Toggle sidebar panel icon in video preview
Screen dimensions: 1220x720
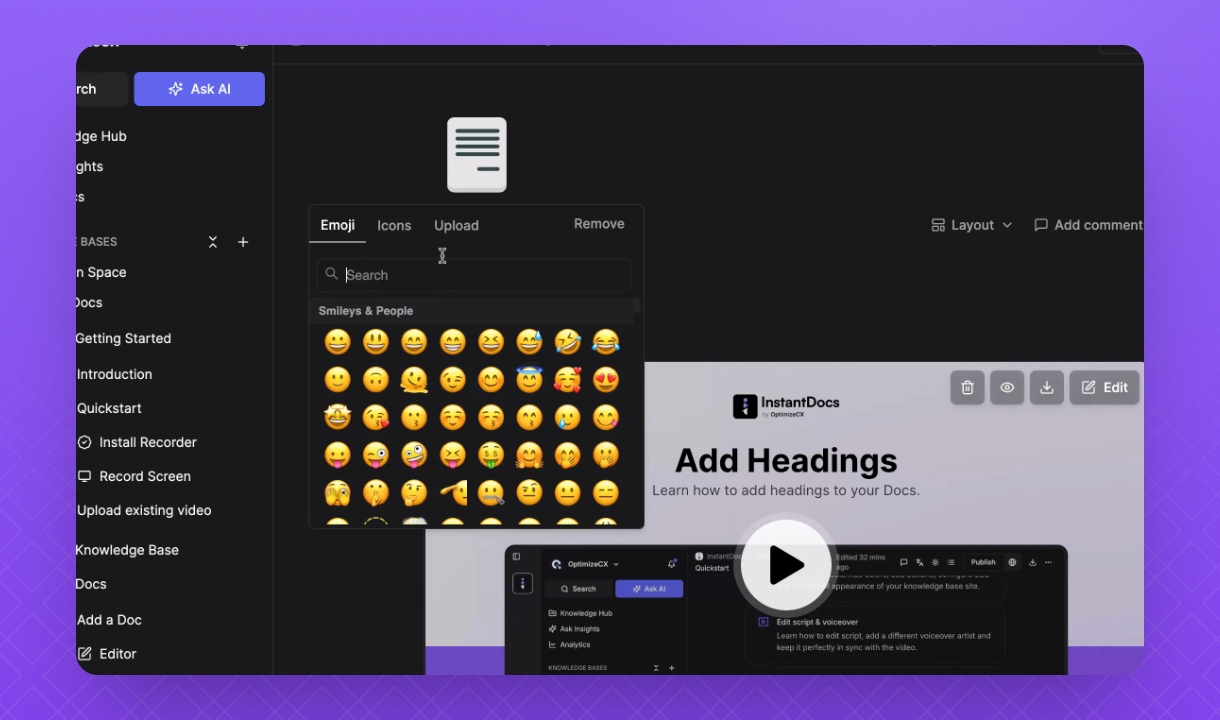[516, 557]
